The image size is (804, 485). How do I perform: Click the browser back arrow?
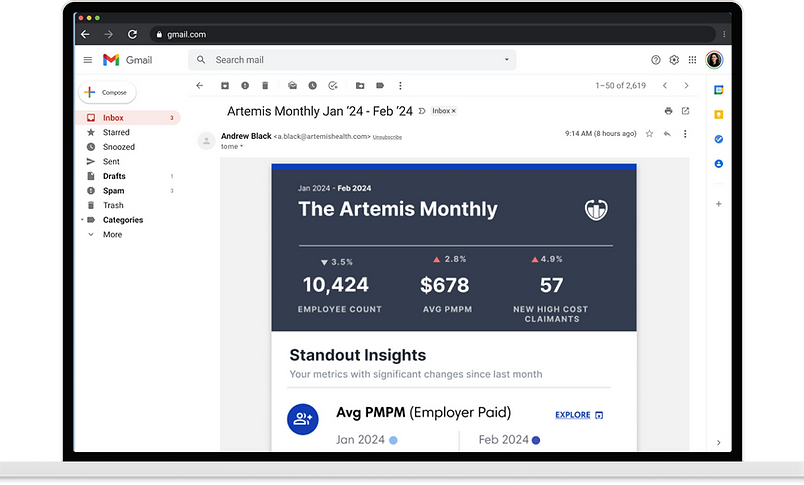pyautogui.click(x=86, y=34)
